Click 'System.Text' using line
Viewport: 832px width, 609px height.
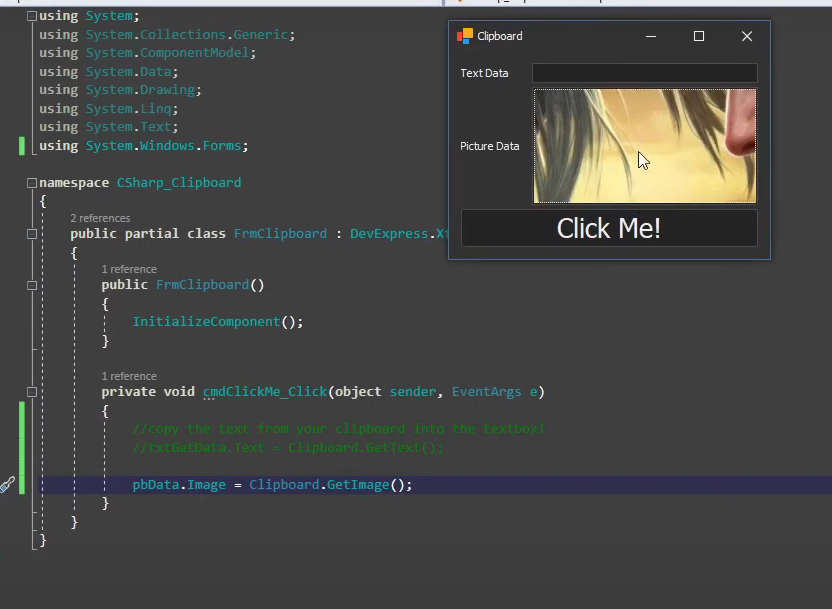(x=128, y=127)
